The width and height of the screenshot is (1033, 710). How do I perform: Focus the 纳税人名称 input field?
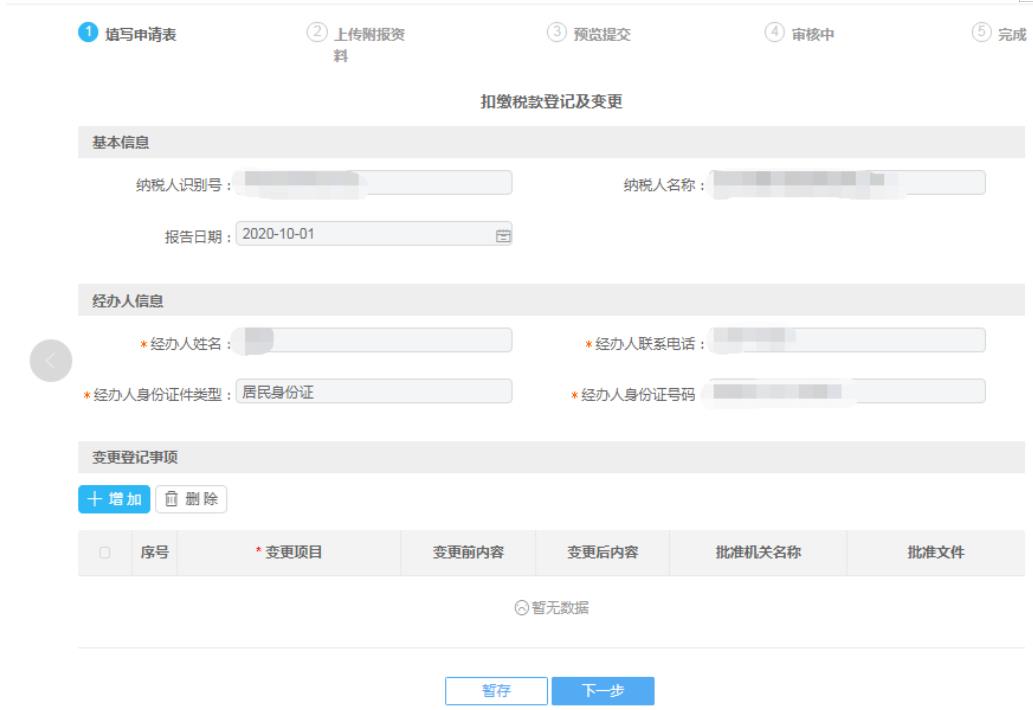click(848, 183)
